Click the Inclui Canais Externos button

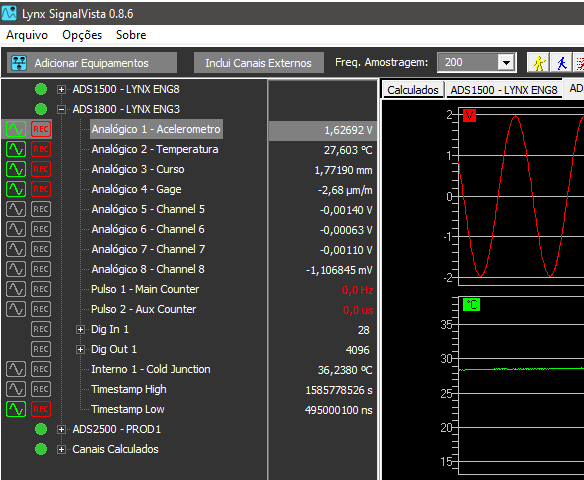pyautogui.click(x=258, y=63)
